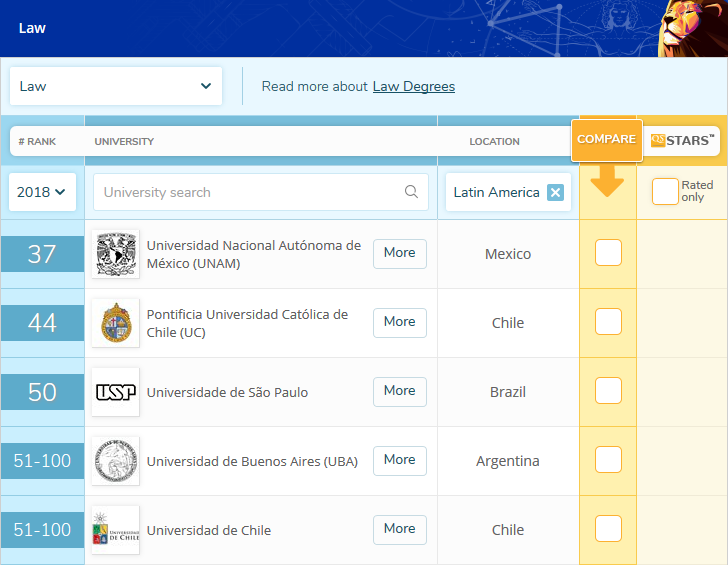Image resolution: width=728 pixels, height=565 pixels.
Task: Open the Latin America location filter
Action: (508, 192)
